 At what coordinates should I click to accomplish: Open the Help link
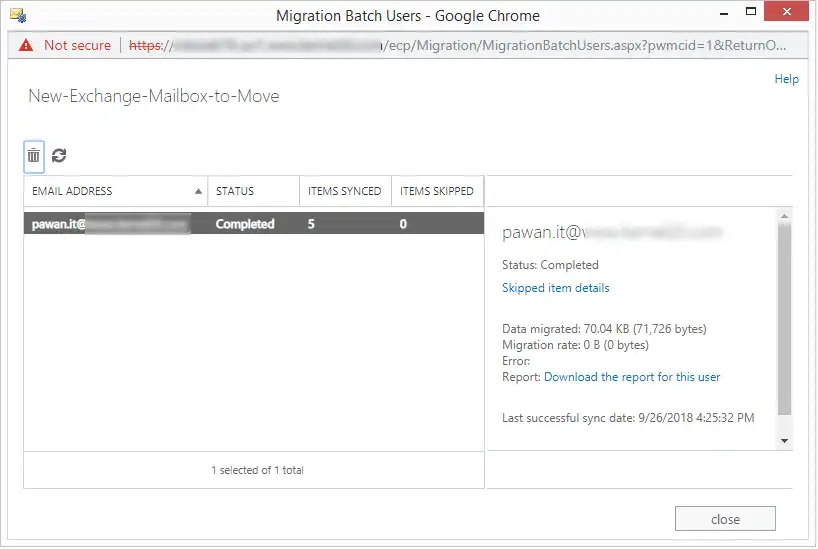(786, 79)
